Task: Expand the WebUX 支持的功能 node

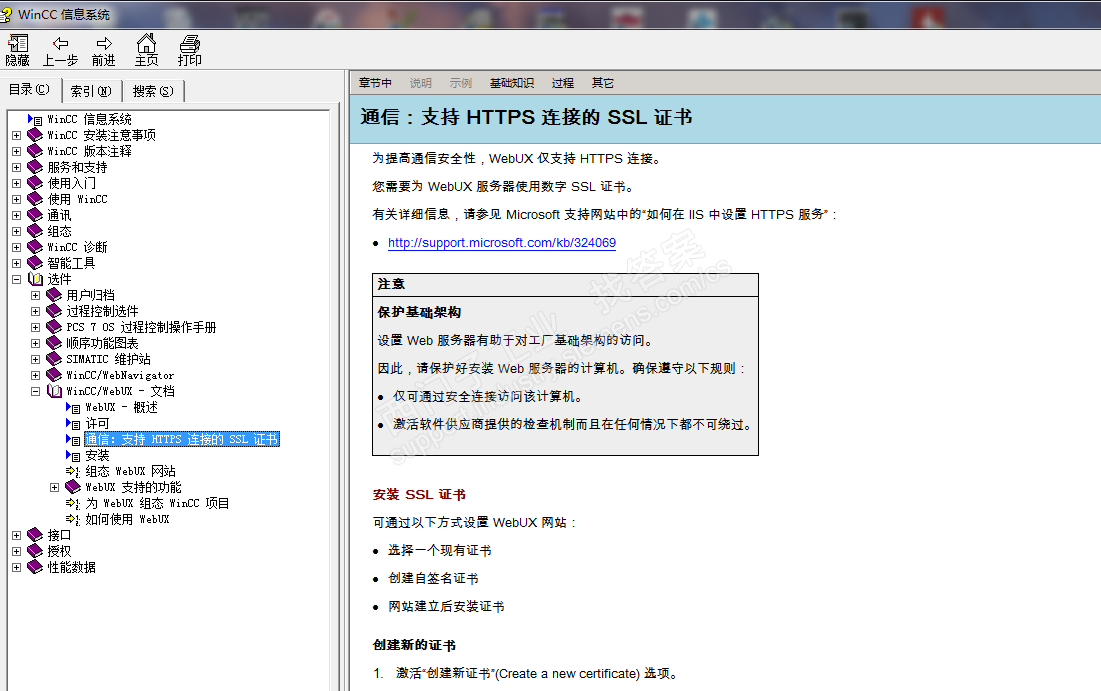Action: click(x=55, y=487)
